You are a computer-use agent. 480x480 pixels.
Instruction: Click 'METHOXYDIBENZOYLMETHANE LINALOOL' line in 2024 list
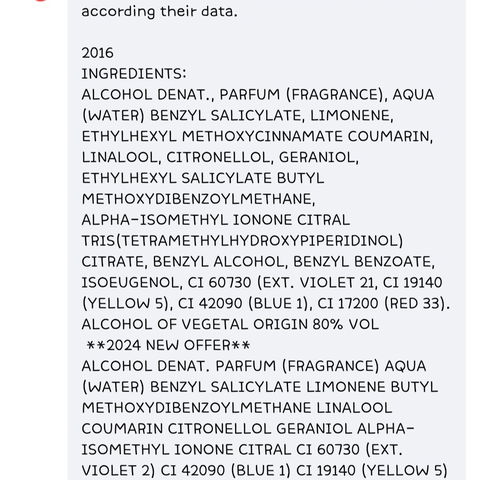click(x=237, y=408)
